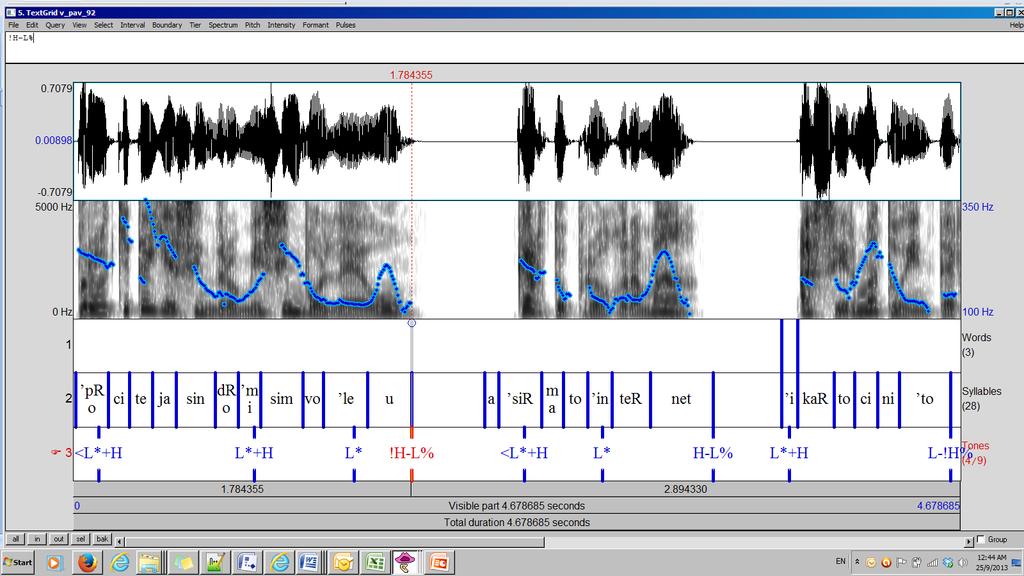Image resolution: width=1024 pixels, height=576 pixels.
Task: Open the Math Input pen icon in taskbar
Action: 215,562
